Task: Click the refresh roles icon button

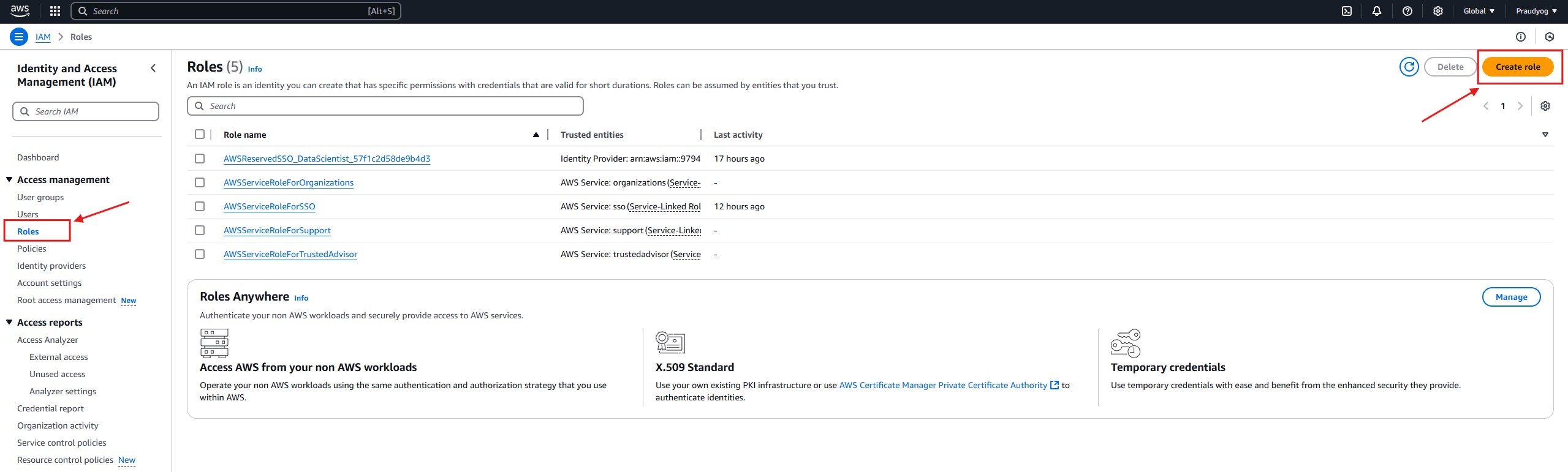Action: point(1409,67)
